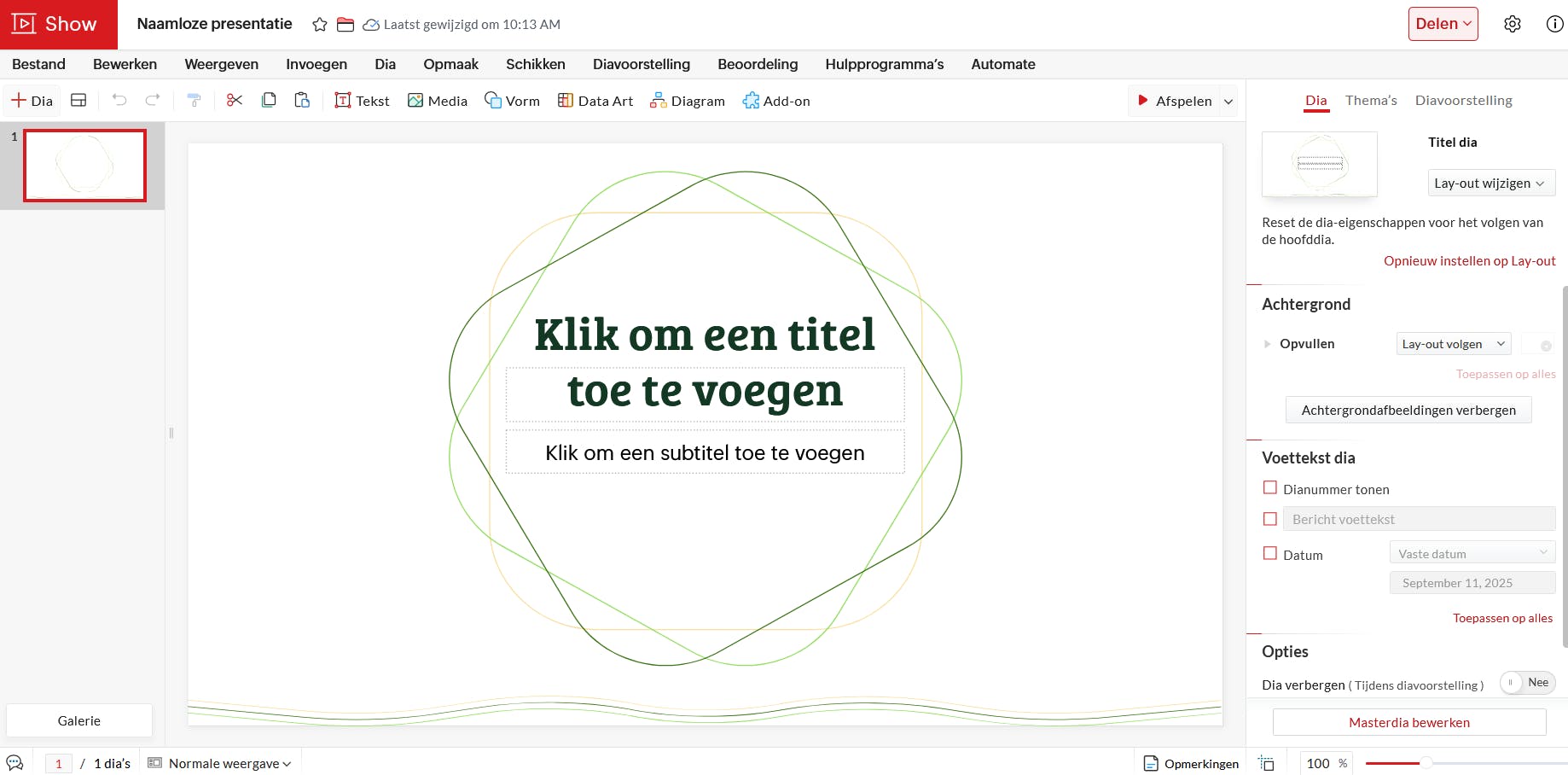This screenshot has width=1568, height=775.
Task: Click Achtergrondafbeeldingen verbergen
Action: [x=1408, y=410]
